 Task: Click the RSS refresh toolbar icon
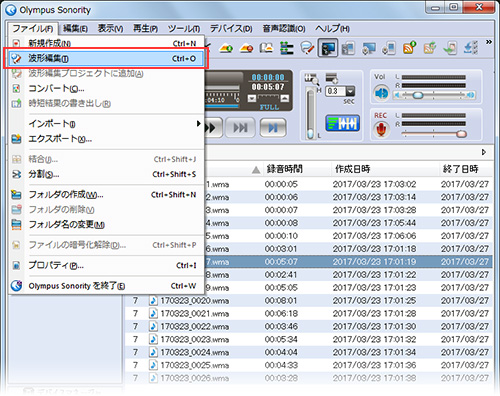430,48
